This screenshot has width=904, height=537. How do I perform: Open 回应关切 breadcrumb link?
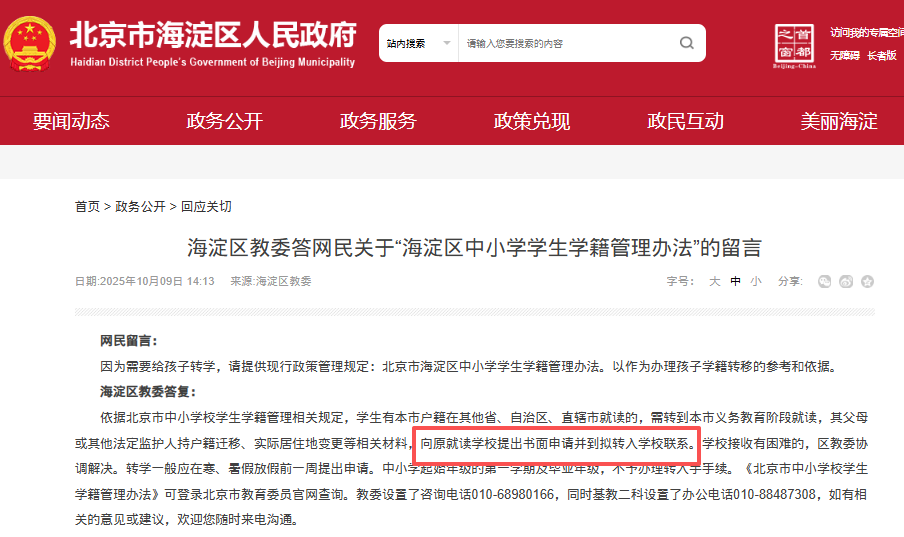pyautogui.click(x=206, y=206)
